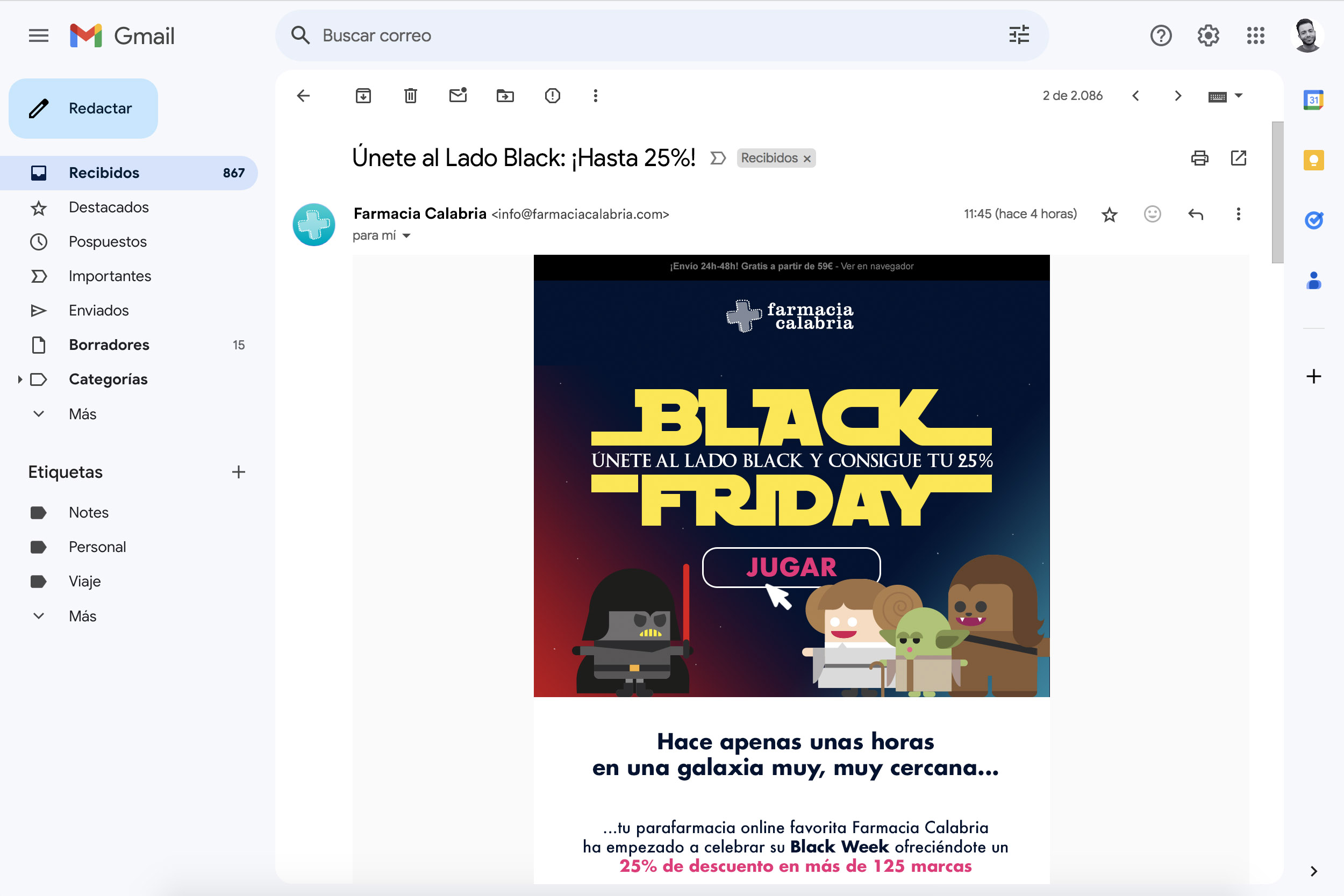Mark the email as unread
1344x896 pixels.
[x=458, y=95]
